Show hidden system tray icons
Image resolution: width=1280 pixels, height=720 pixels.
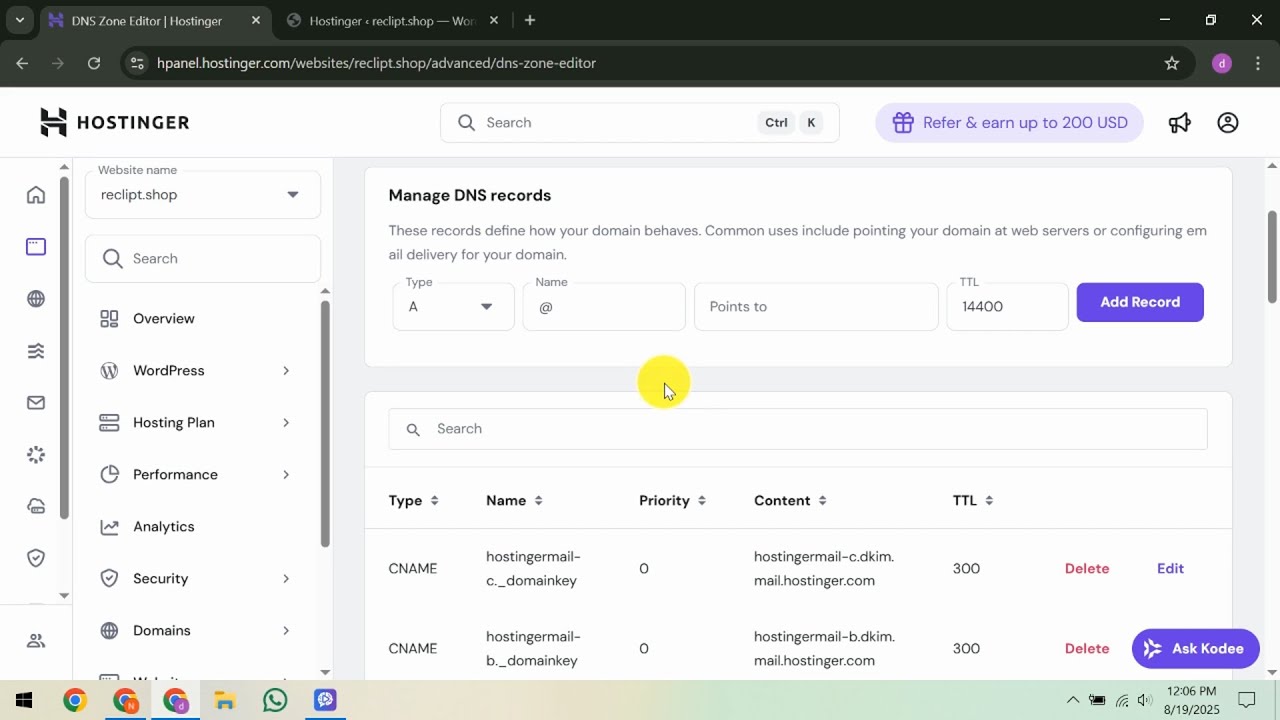[x=1073, y=700]
